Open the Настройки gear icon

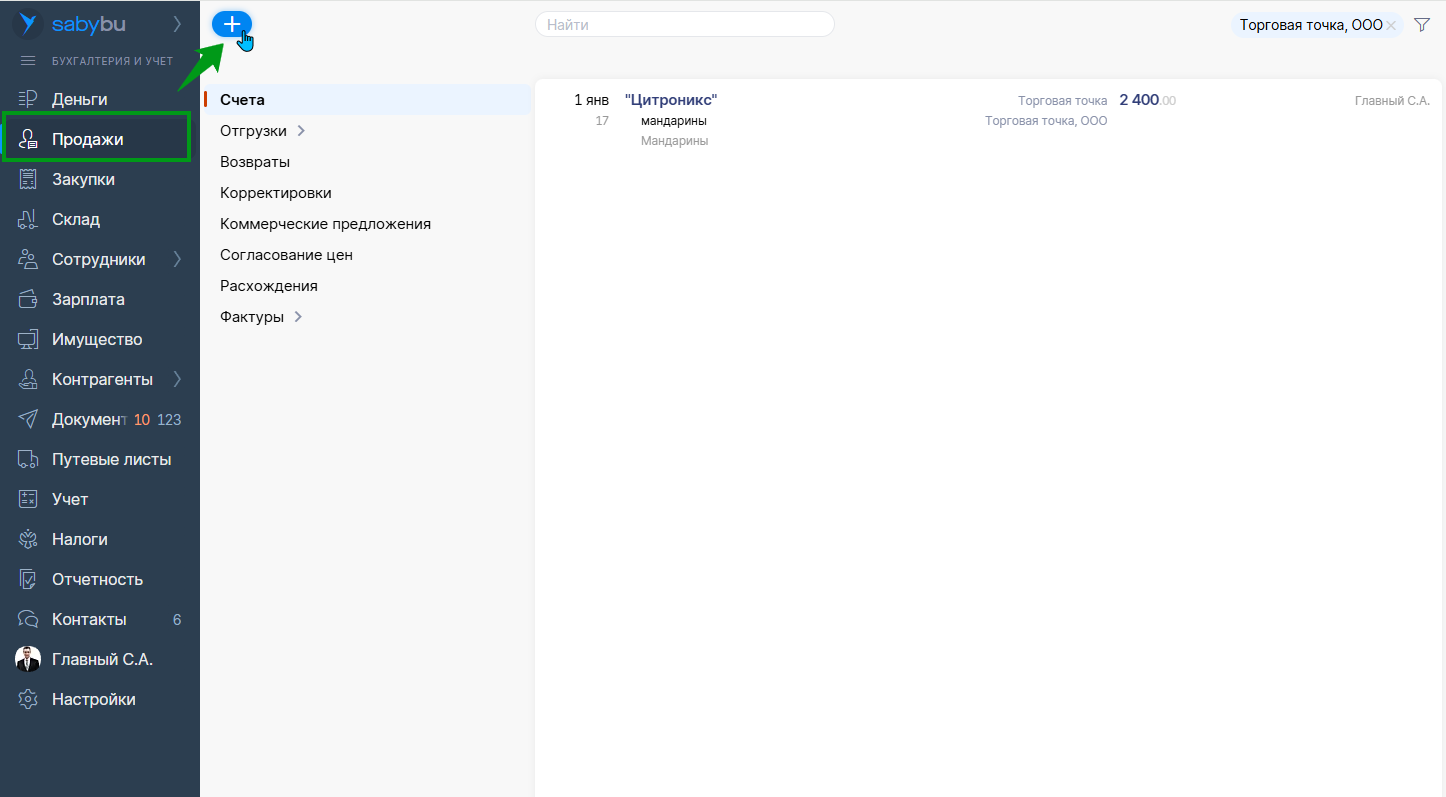click(28, 699)
